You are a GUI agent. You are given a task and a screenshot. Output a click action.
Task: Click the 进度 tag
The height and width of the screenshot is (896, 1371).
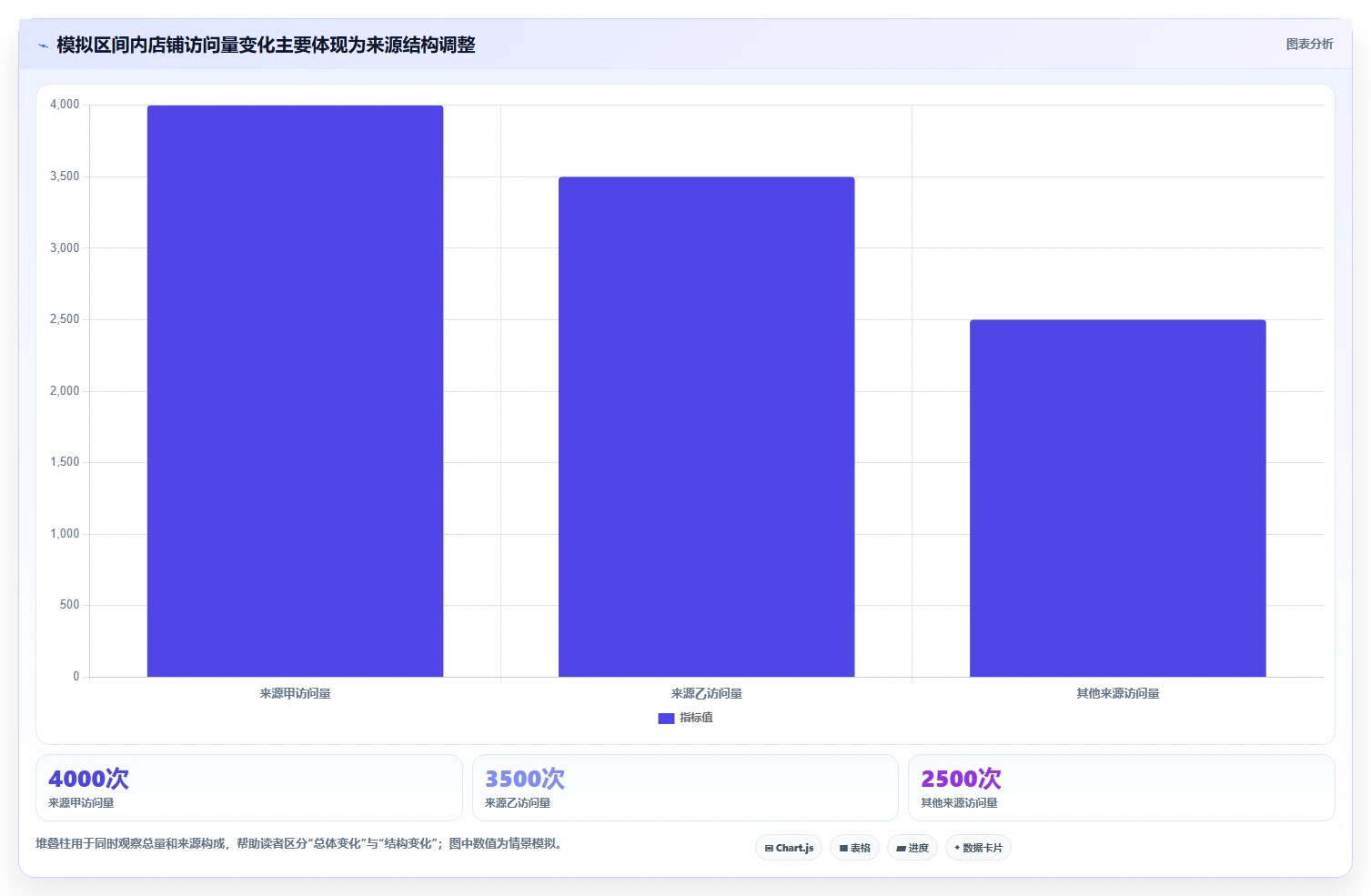click(x=912, y=848)
